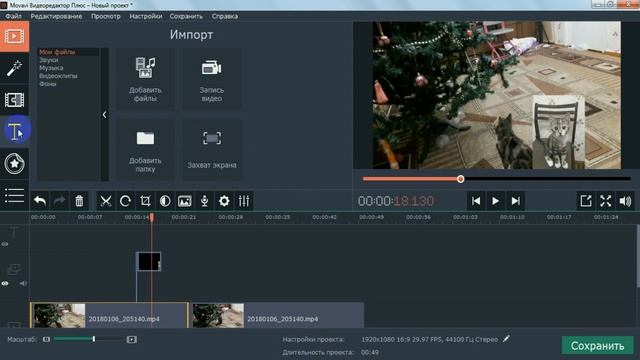Jump to previous frame
This screenshot has width=640, height=360.
476,201
